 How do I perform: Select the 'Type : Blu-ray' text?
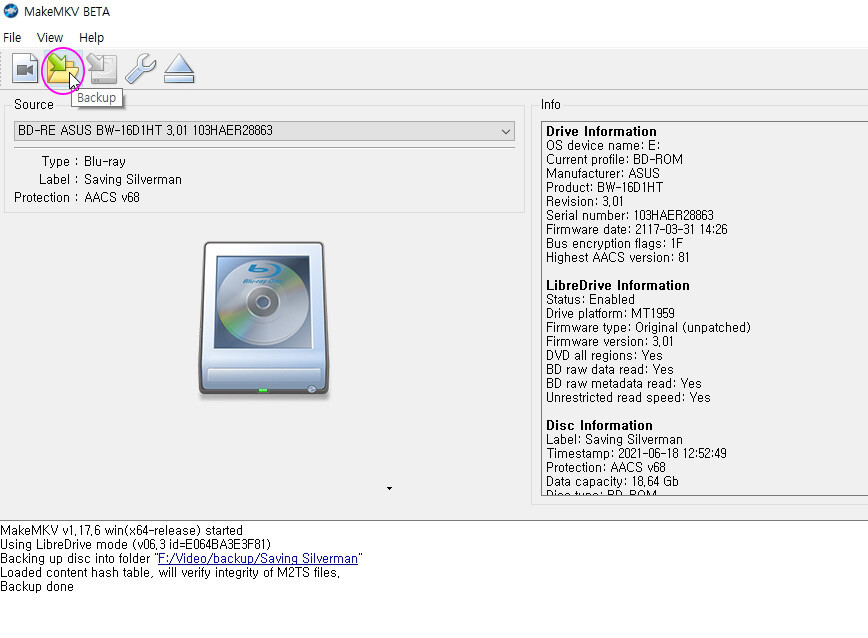pyautogui.click(x=84, y=162)
